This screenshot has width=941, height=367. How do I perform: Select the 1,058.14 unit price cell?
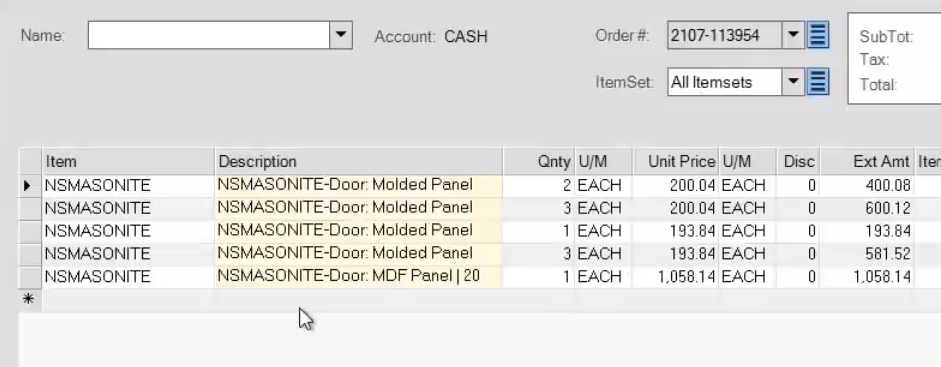[x=676, y=276]
